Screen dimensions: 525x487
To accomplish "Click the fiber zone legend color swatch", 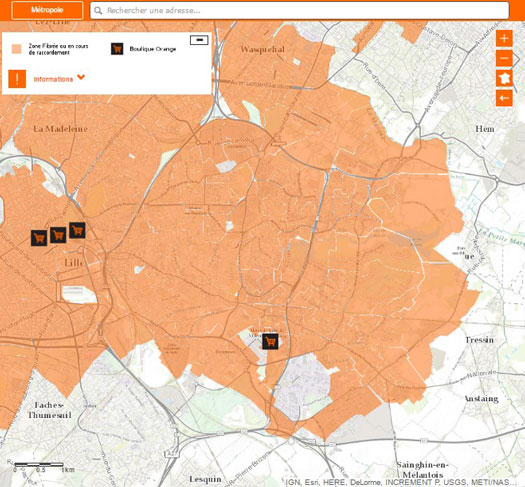I will click(16, 49).
